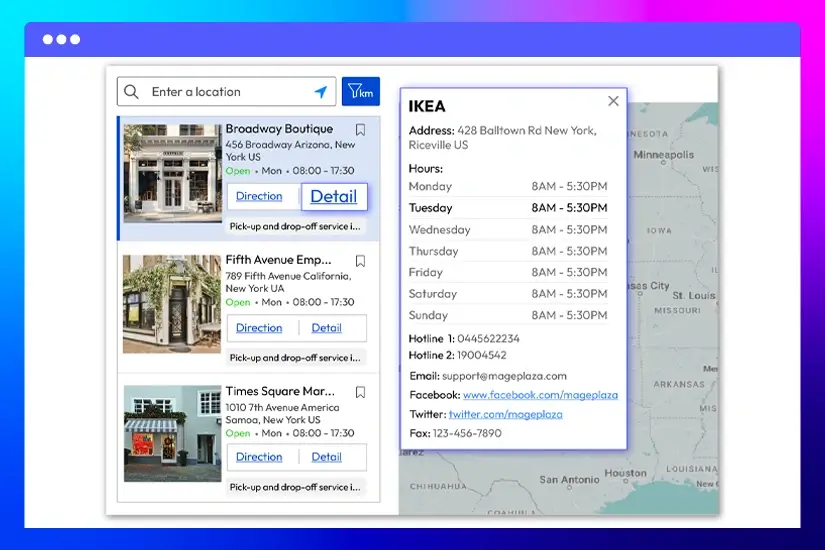Click the IKEA popup title
The height and width of the screenshot is (550, 825).
pyautogui.click(x=427, y=106)
